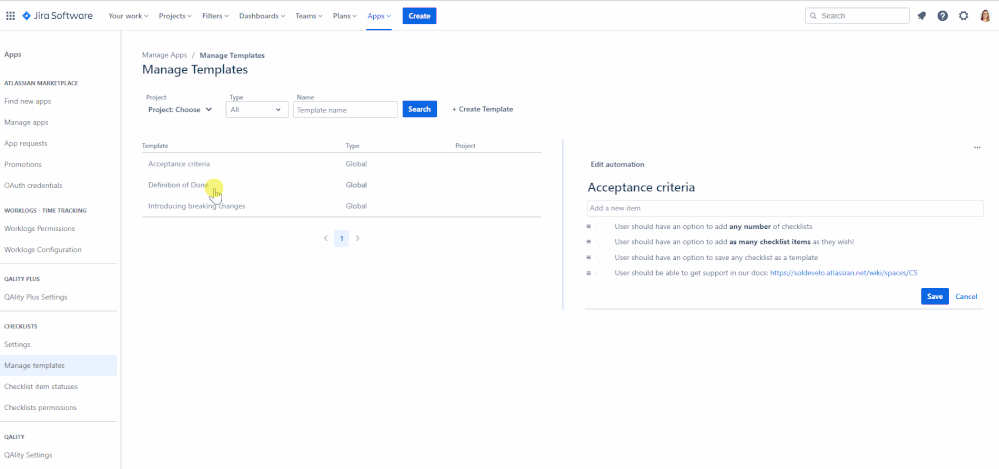Cancel editing the template

click(x=967, y=296)
